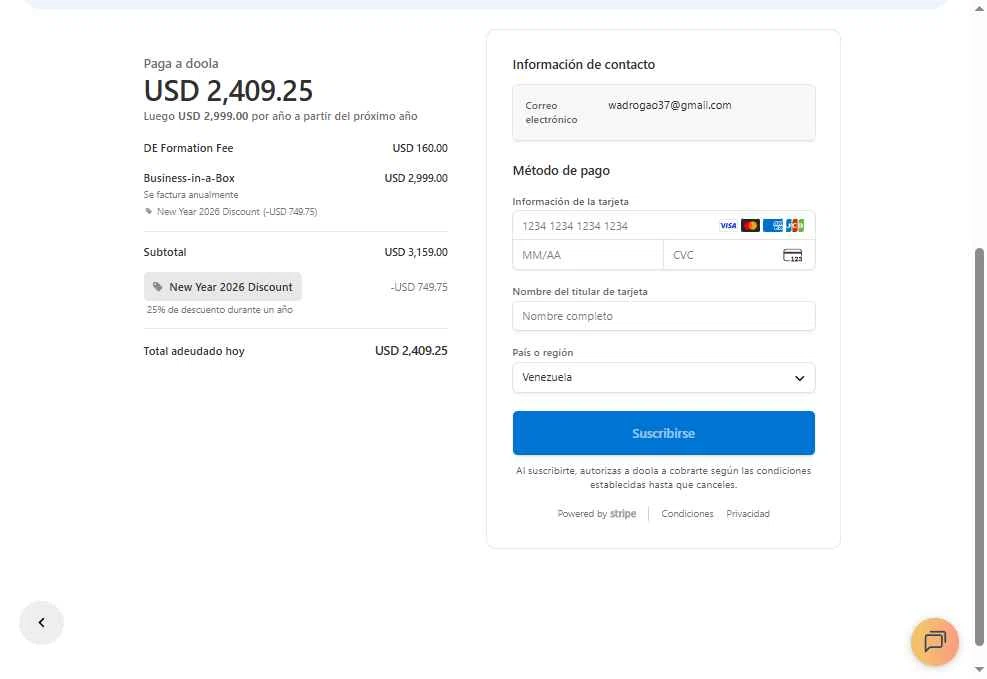The width and height of the screenshot is (987, 679).
Task: Click the CVC card help icon
Action: click(792, 255)
